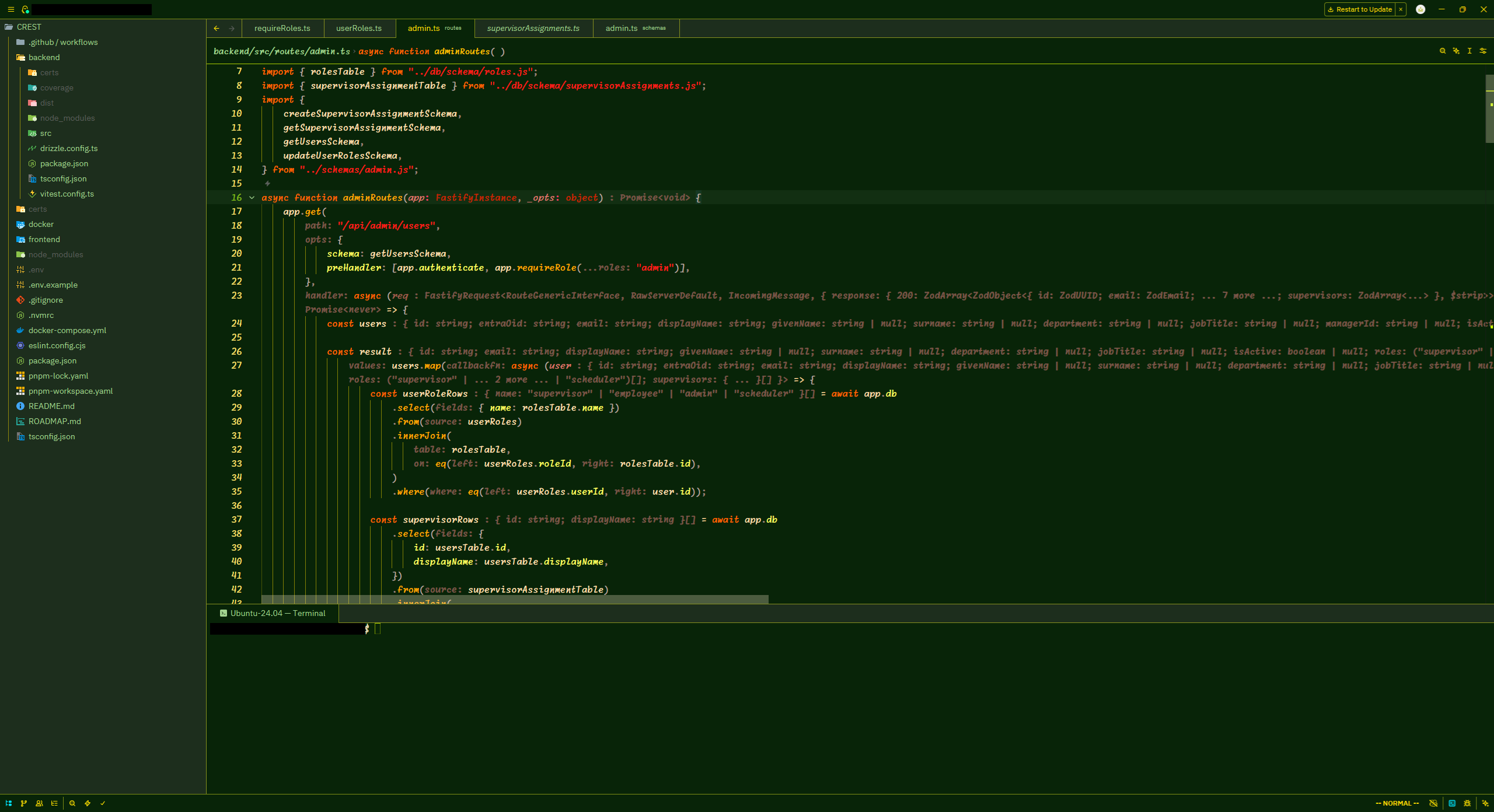Image resolution: width=1494 pixels, height=812 pixels.
Task: Toggle edit predictions disabled icon
Action: [1433, 803]
